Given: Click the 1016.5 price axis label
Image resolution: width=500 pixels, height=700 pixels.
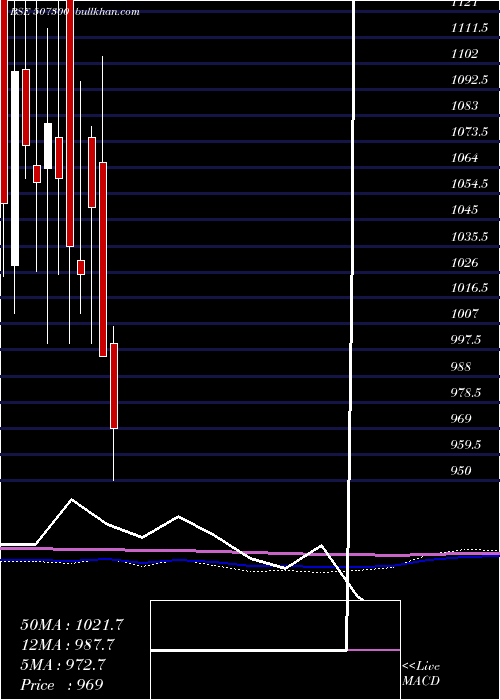Looking at the screenshot, I should tap(469, 288).
